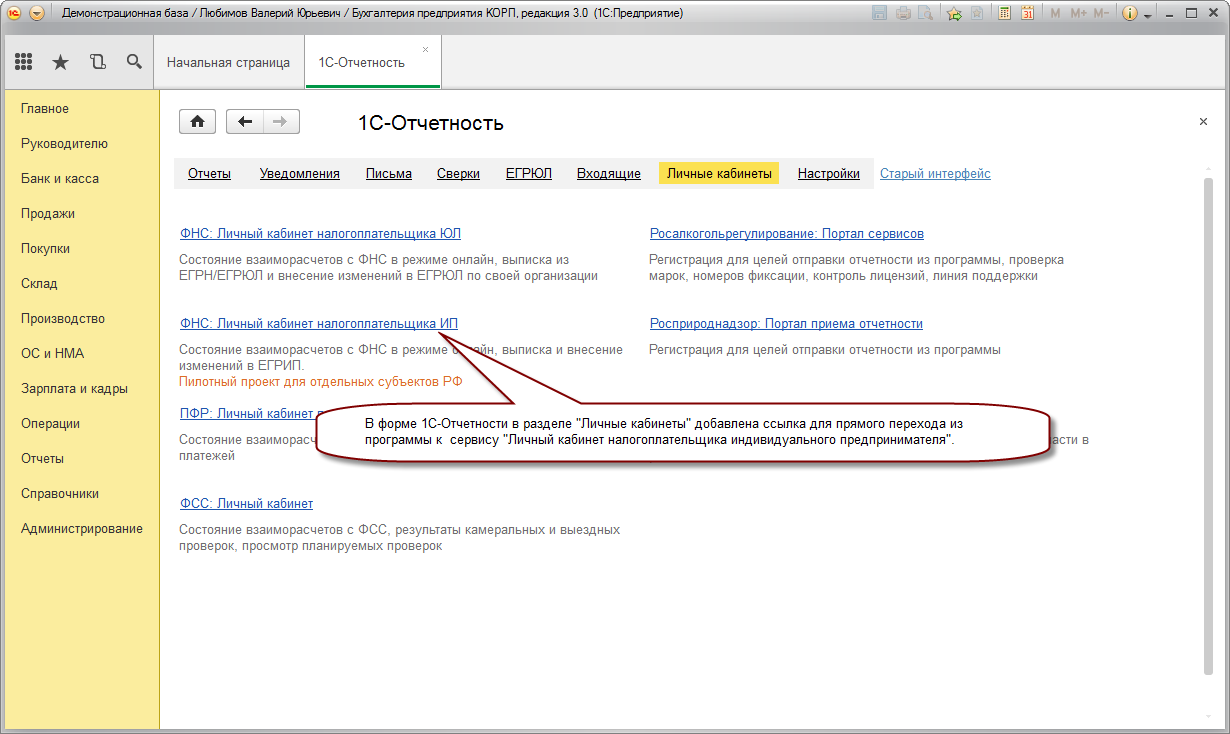Open Росалкогольрегулирование: Портал сервисов link

[787, 233]
